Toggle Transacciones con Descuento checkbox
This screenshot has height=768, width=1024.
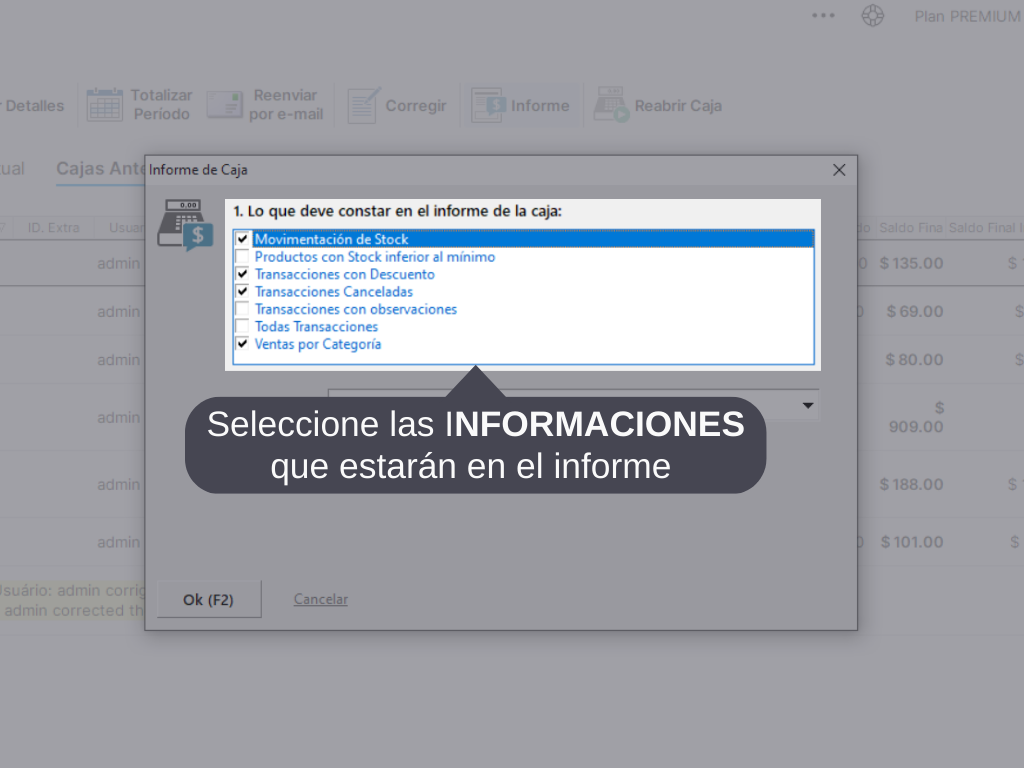(x=242, y=274)
